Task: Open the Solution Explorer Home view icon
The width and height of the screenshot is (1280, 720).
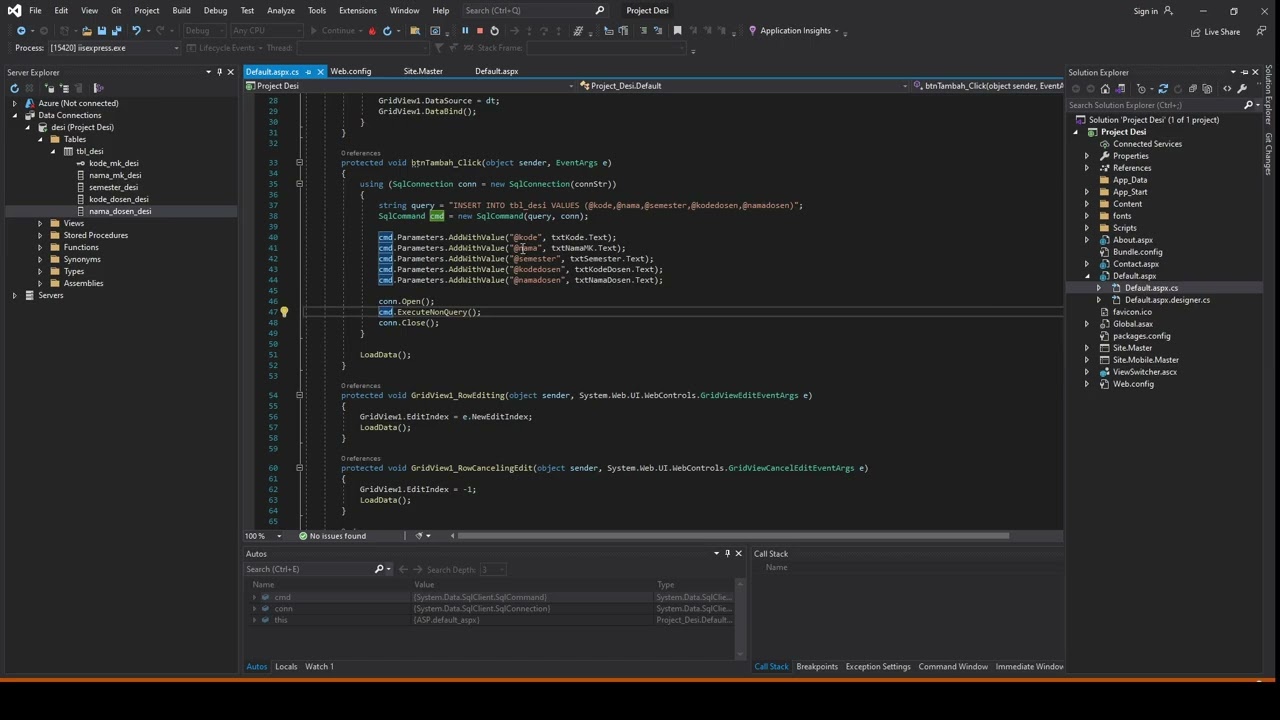Action: tap(1105, 88)
